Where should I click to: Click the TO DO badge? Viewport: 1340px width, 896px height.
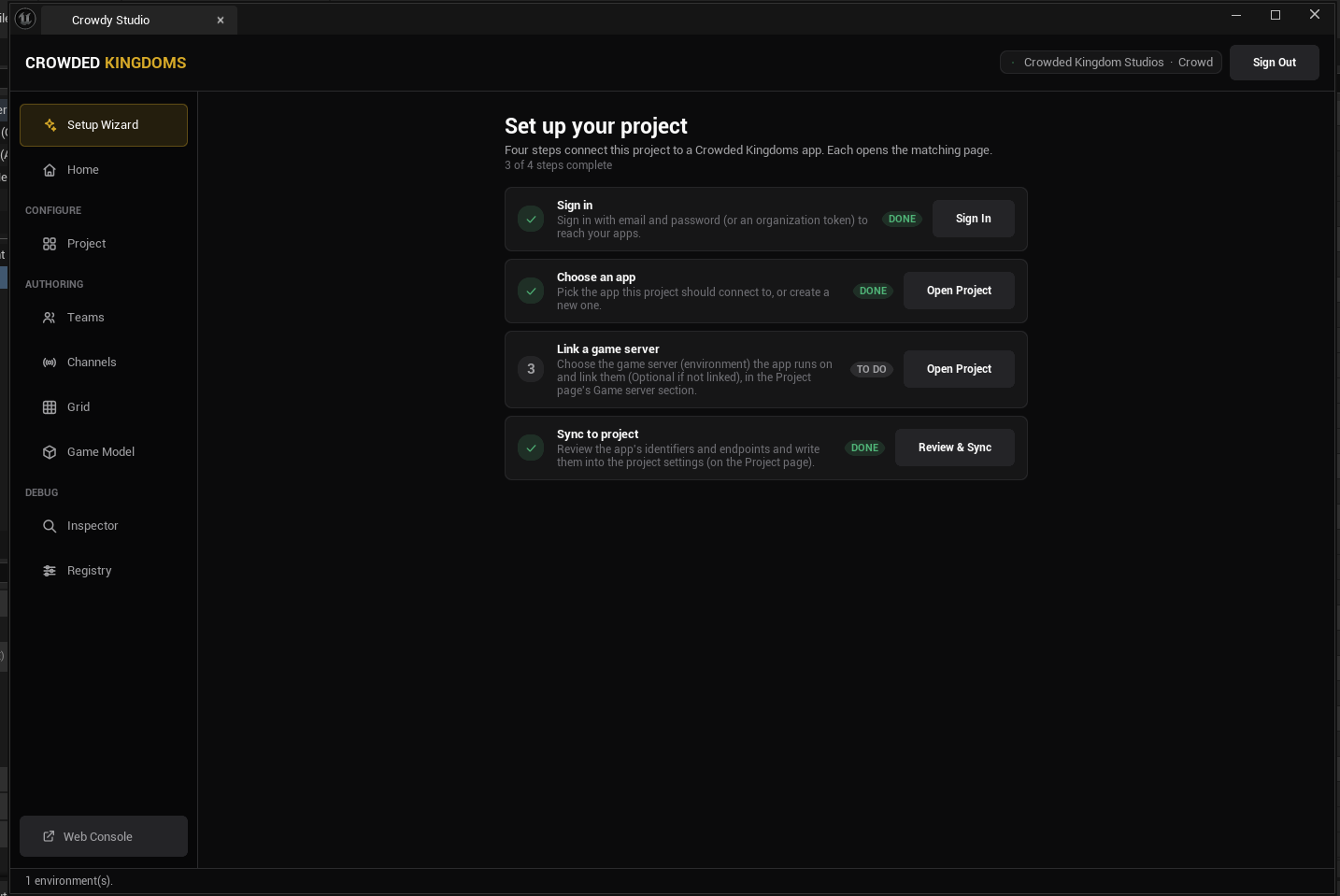coord(872,369)
